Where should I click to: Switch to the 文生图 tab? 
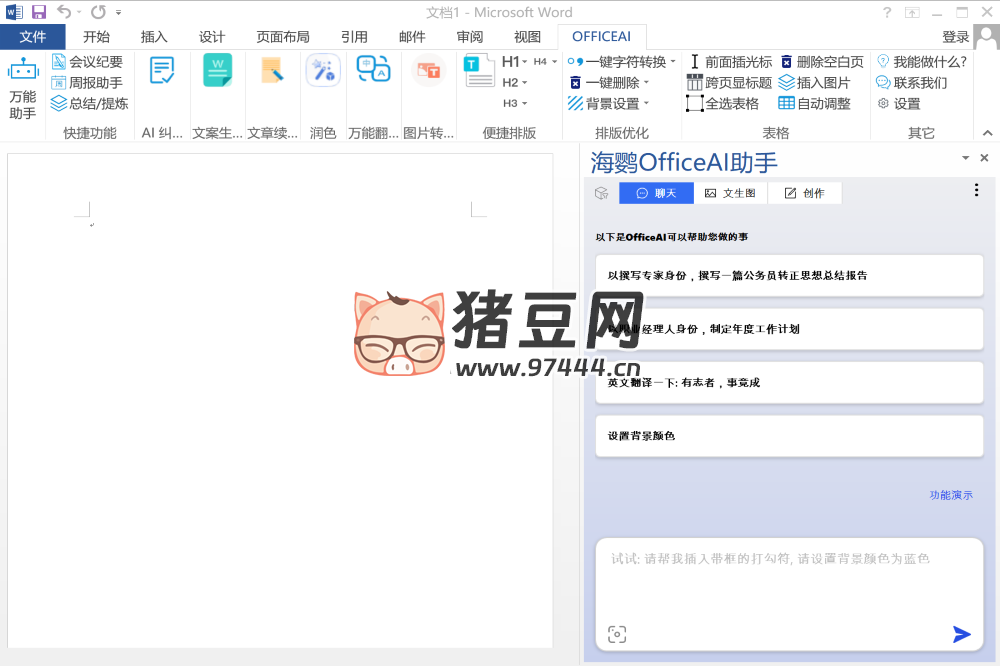pos(730,193)
